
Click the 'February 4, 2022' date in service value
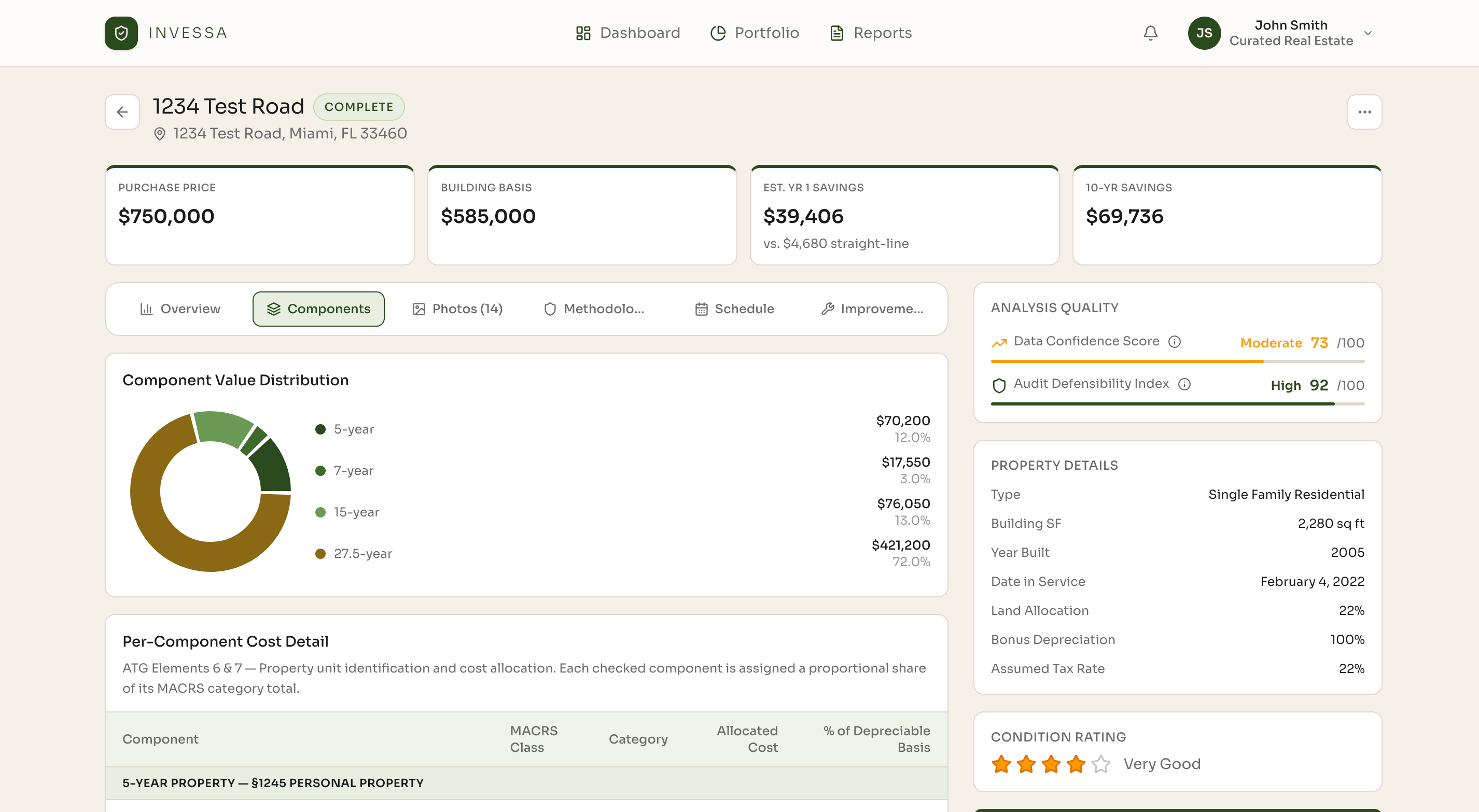tap(1312, 582)
